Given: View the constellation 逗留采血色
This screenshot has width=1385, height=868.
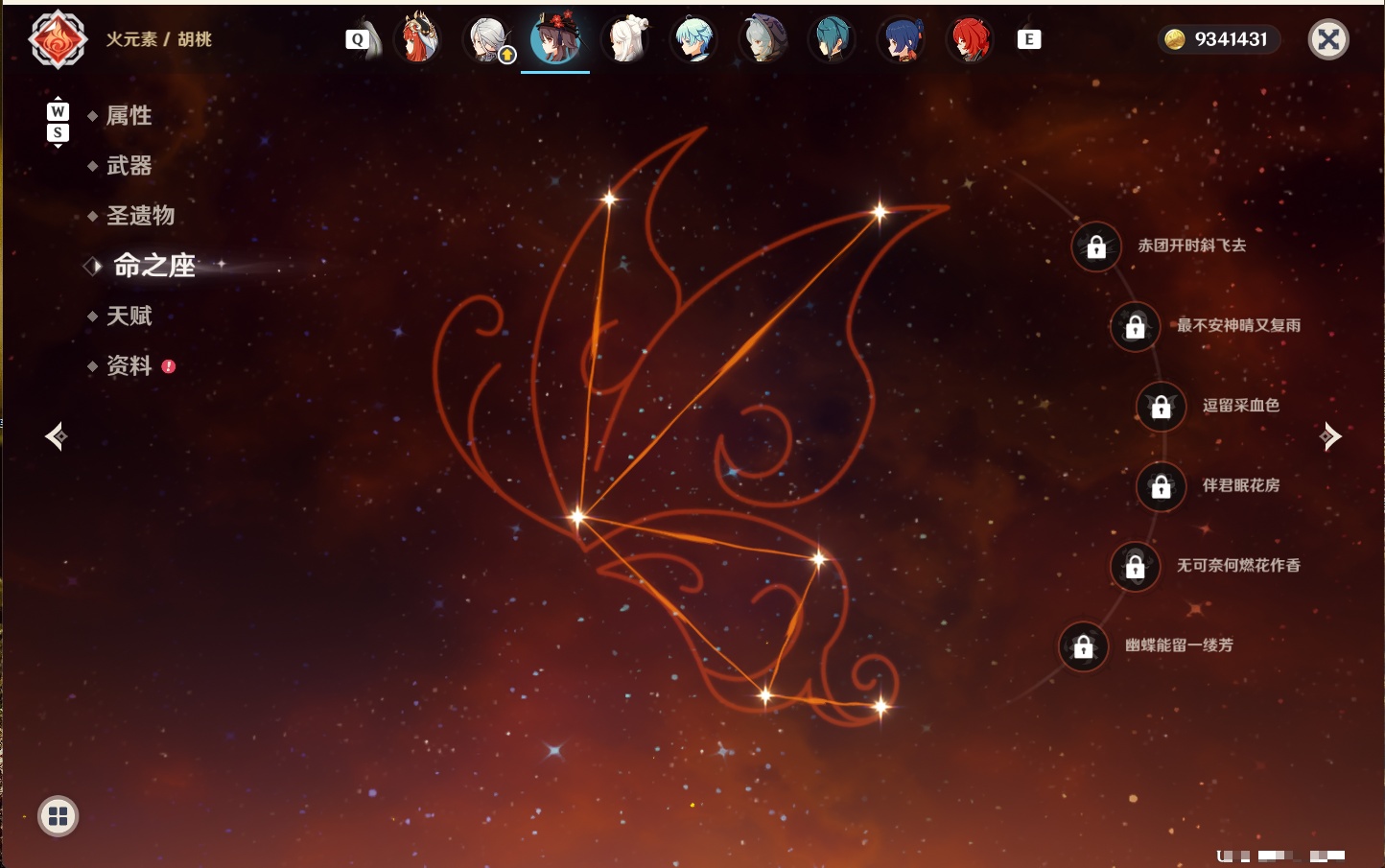Looking at the screenshot, I should 1241,405.
